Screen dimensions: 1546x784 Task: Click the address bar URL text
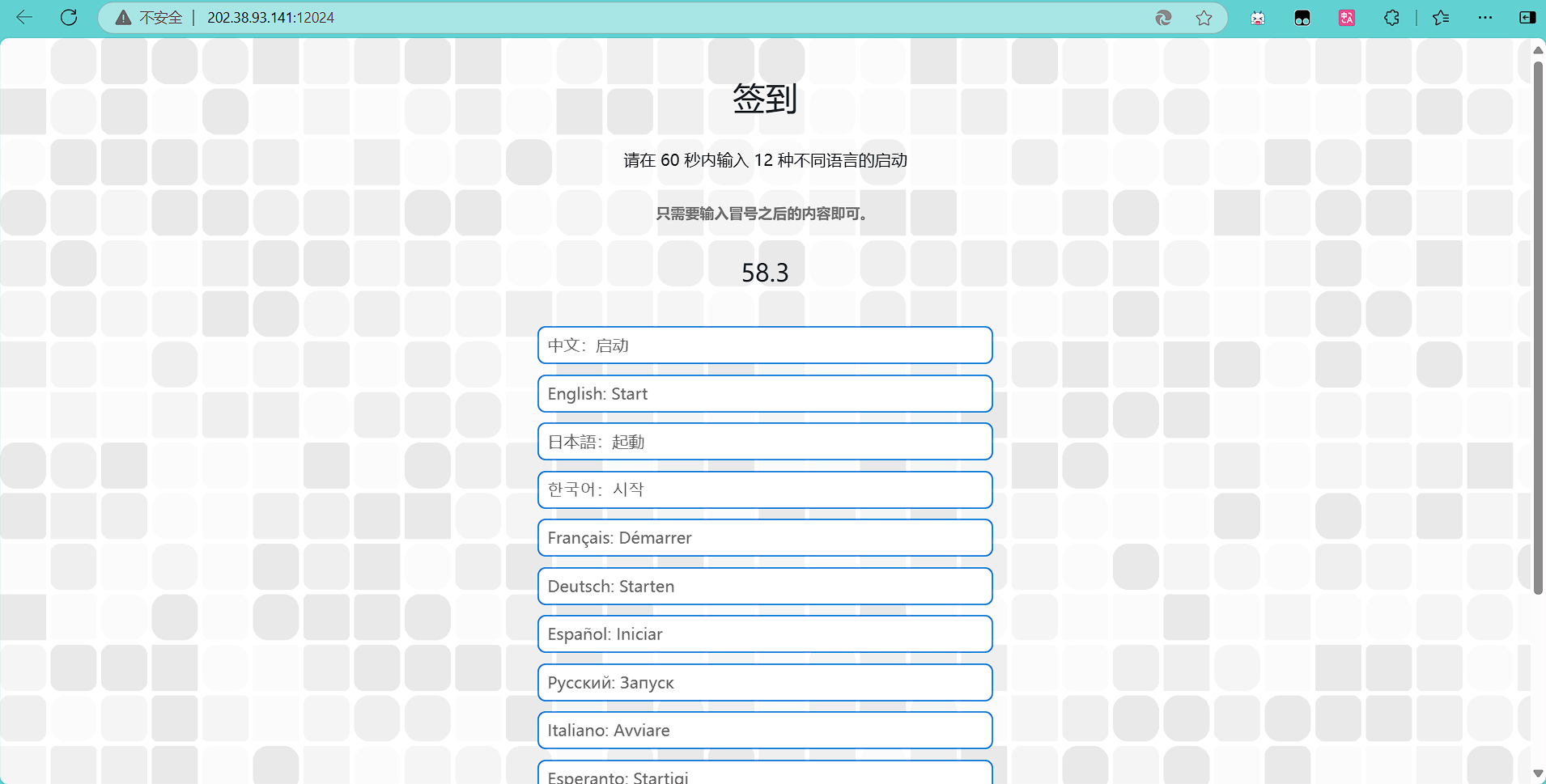(270, 18)
